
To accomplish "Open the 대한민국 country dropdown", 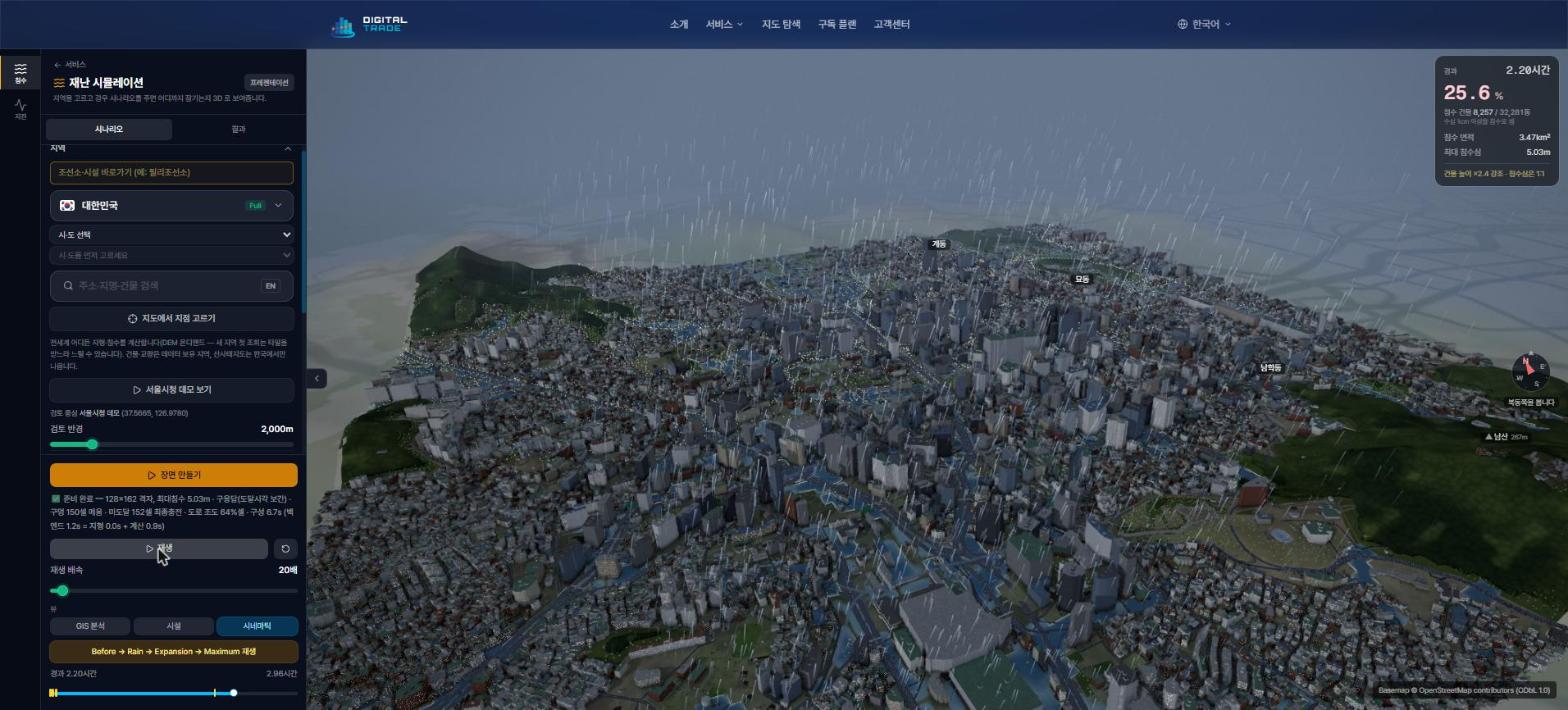I will [x=172, y=206].
